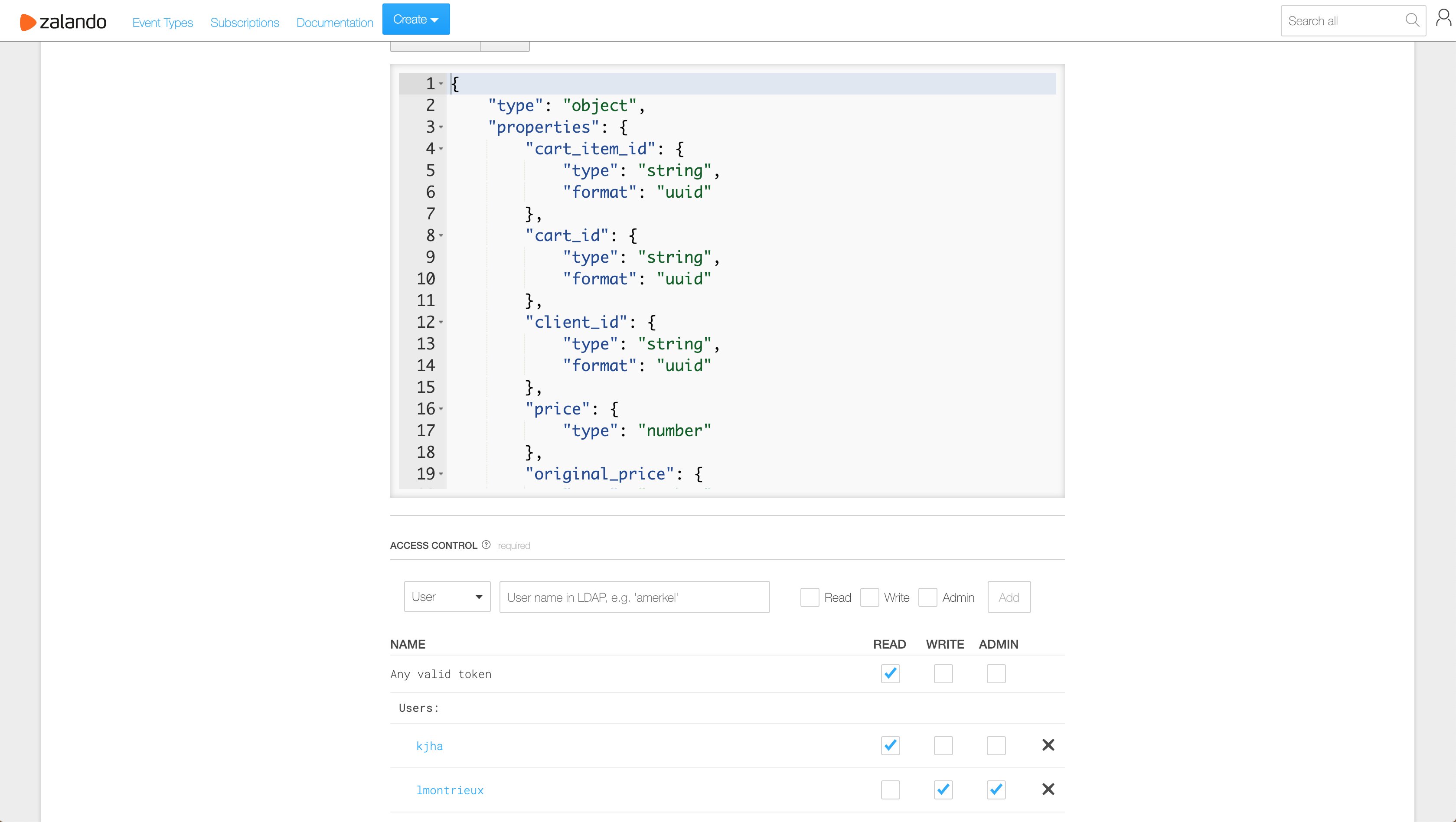This screenshot has width=1456, height=822.
Task: Remove user lmontrieux with X icon
Action: tap(1048, 789)
